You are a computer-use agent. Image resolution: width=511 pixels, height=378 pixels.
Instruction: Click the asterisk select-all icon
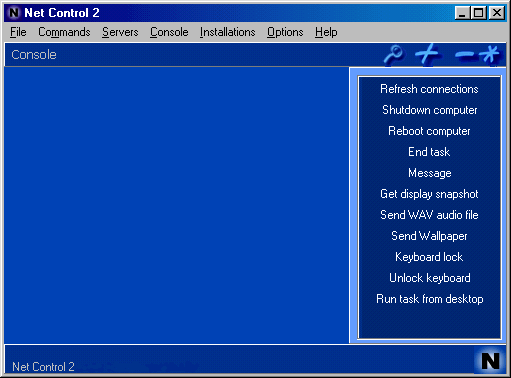coord(490,54)
